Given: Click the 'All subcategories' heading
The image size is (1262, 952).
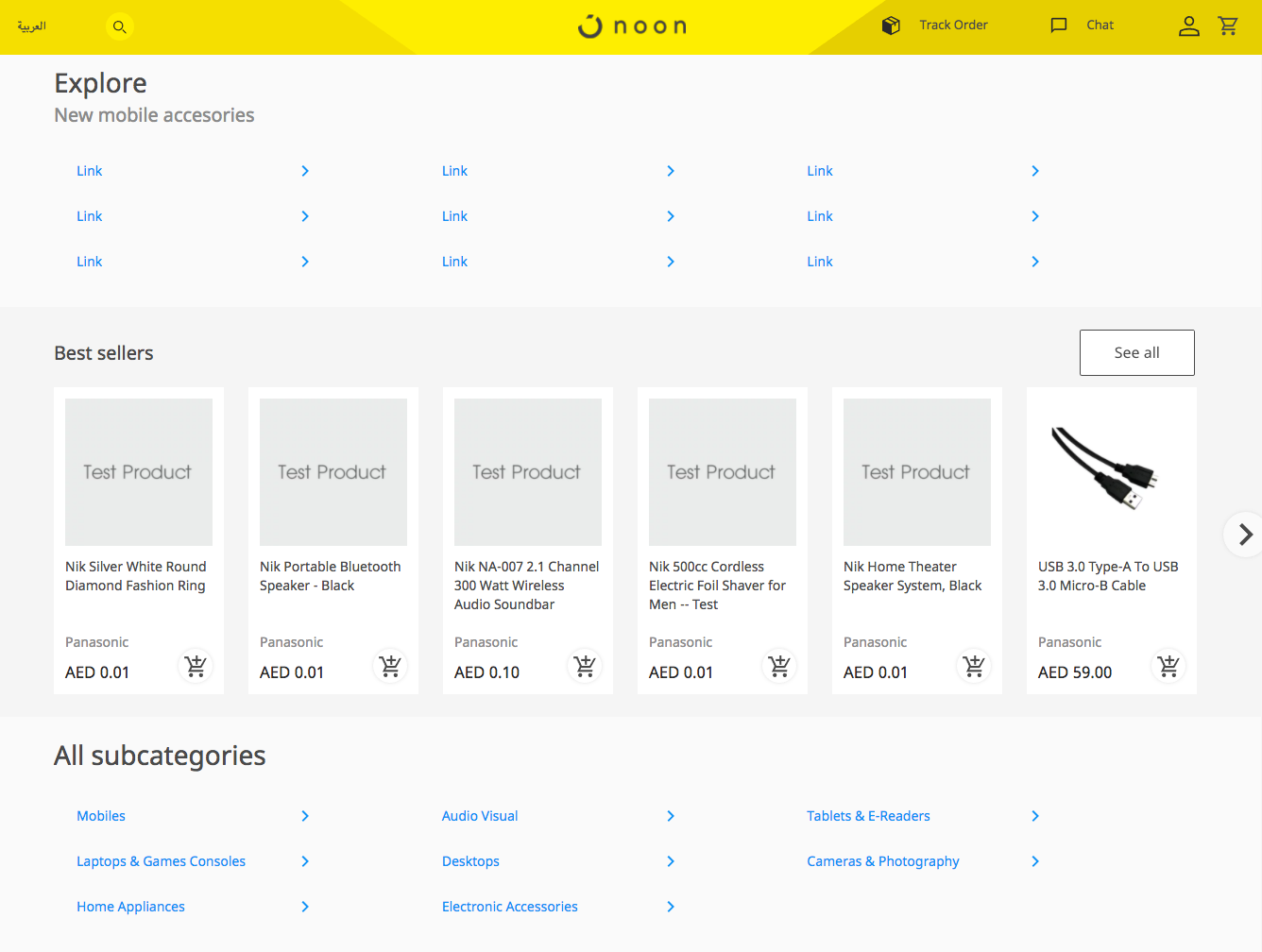Looking at the screenshot, I should point(160,756).
